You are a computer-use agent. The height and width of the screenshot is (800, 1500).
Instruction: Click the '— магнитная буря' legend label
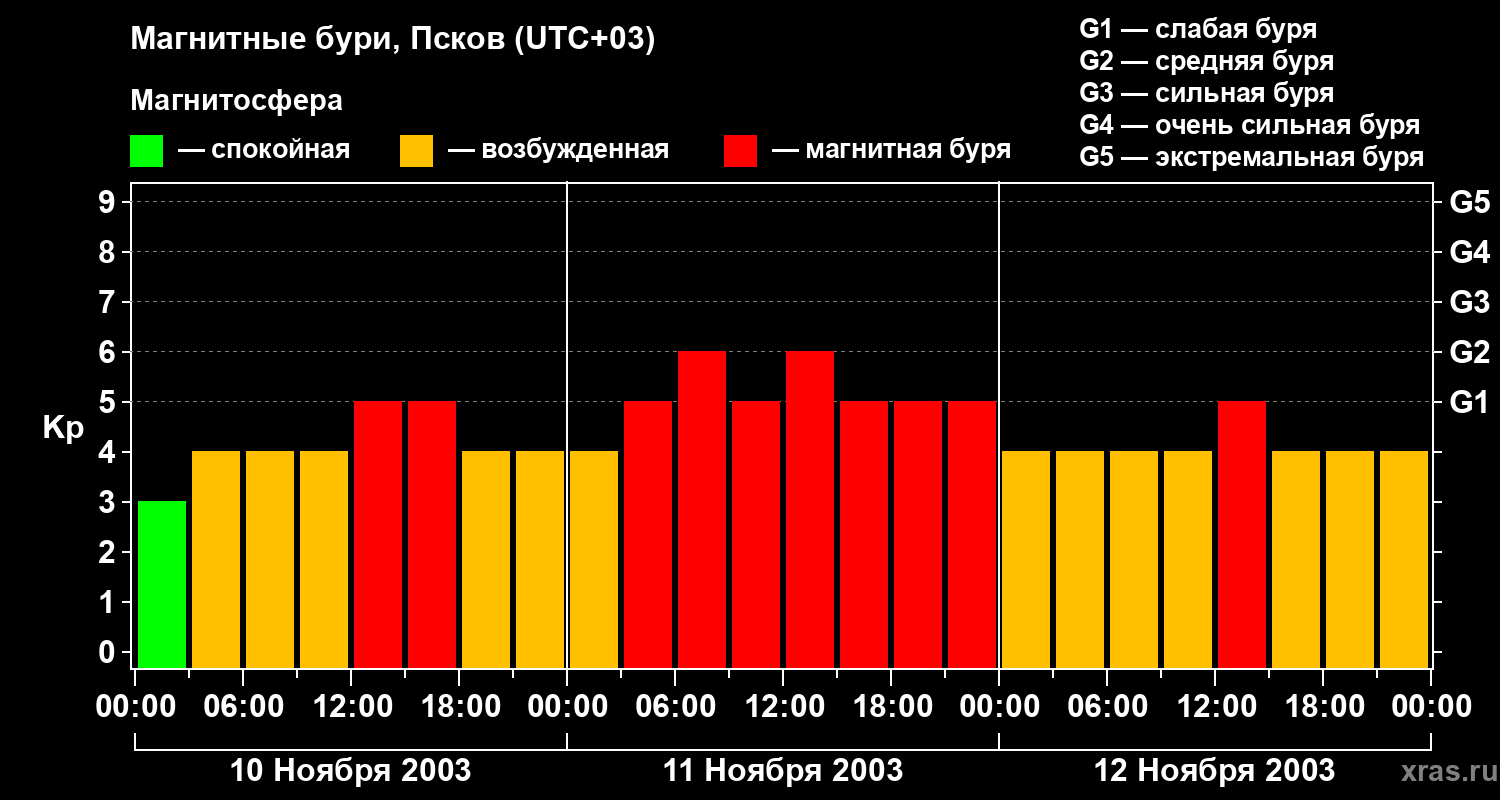(891, 150)
